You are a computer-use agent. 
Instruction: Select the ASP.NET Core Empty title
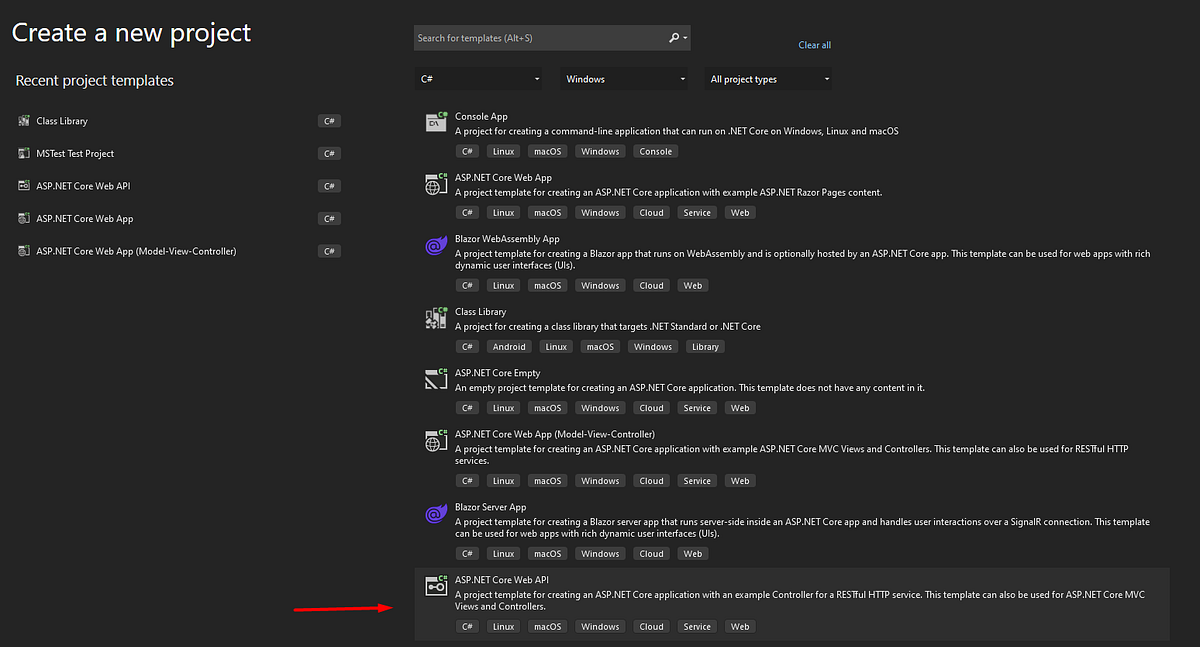(x=497, y=373)
